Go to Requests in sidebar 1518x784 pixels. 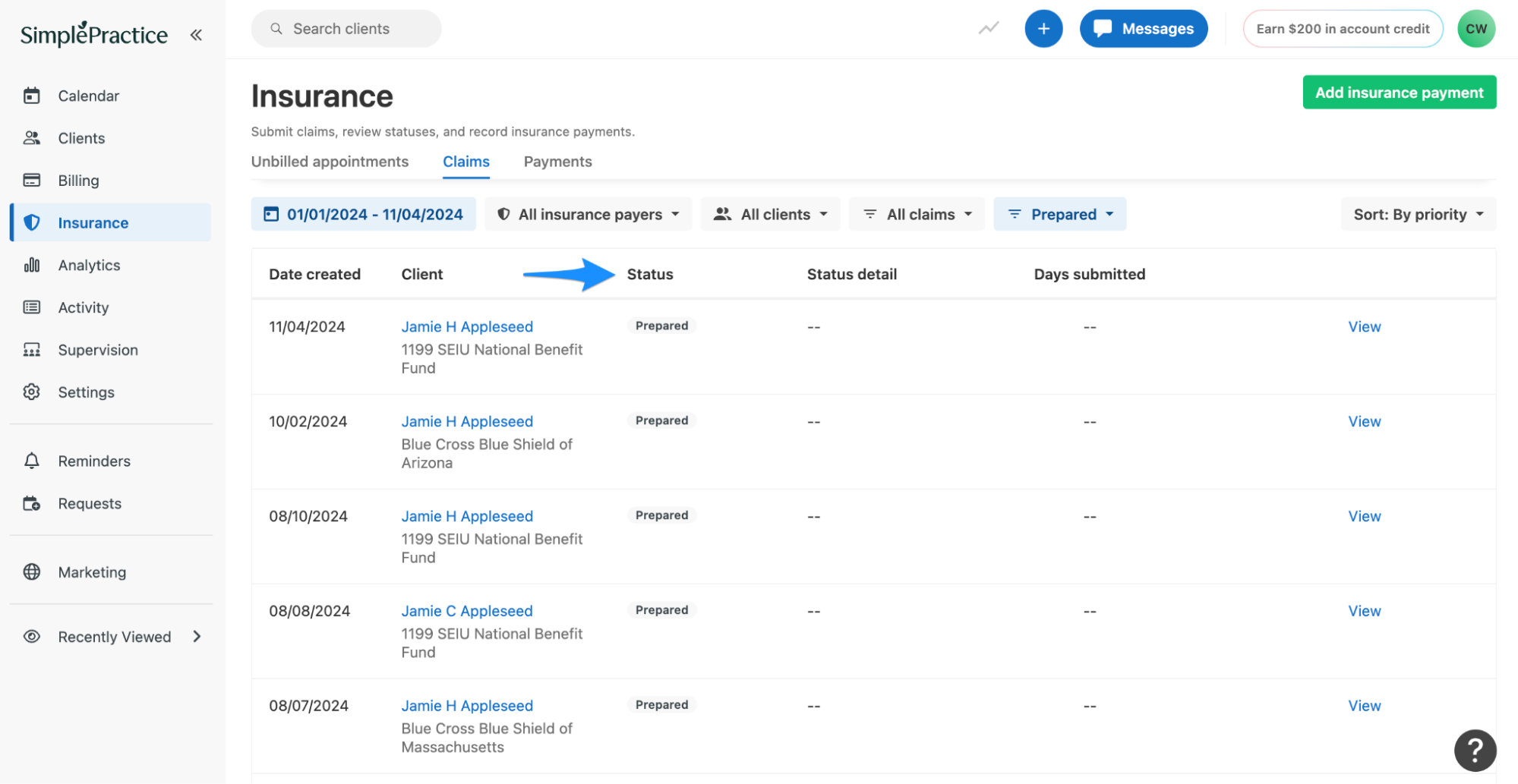[x=90, y=503]
